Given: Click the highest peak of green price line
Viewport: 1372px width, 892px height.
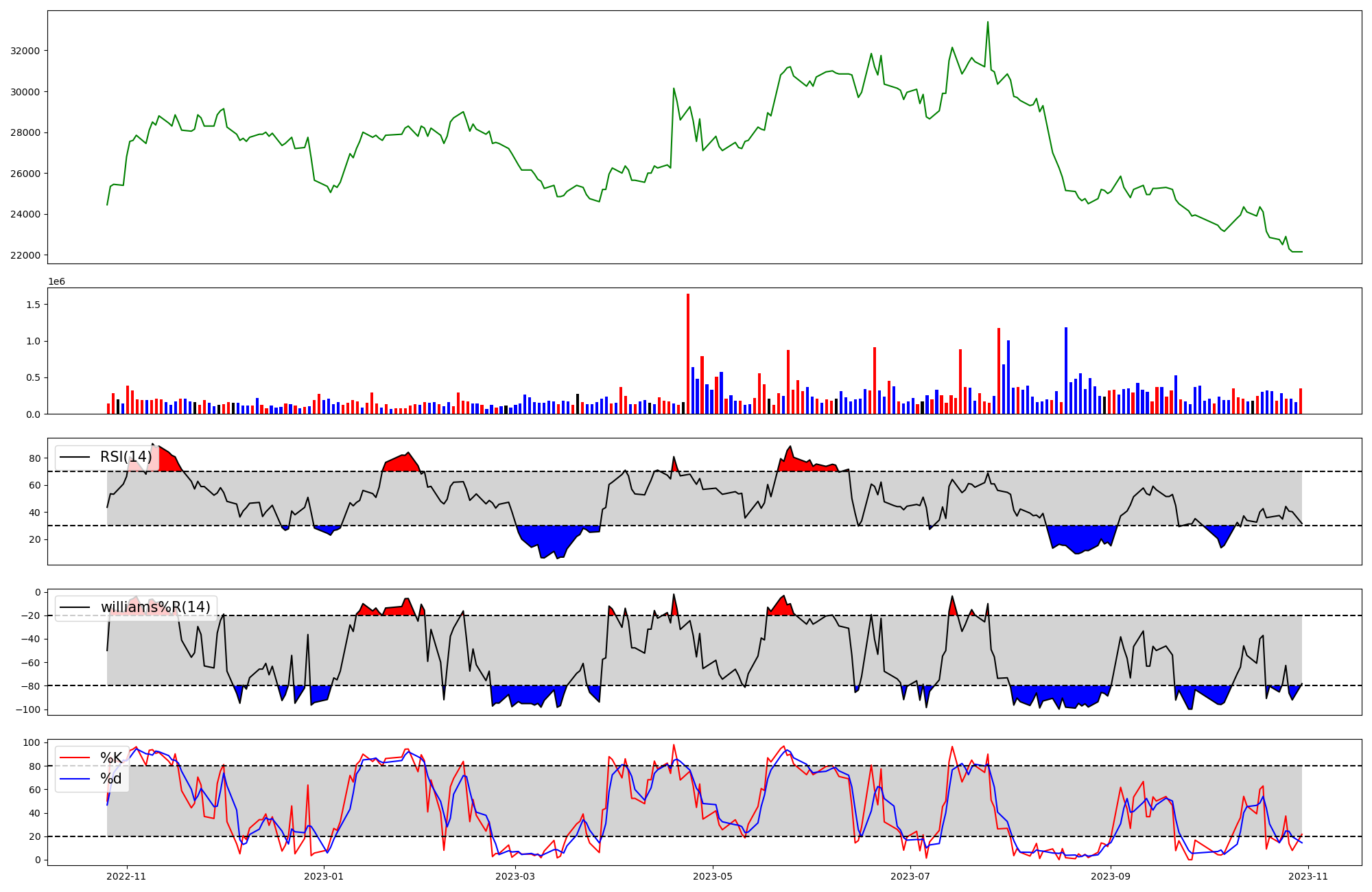Looking at the screenshot, I should [x=988, y=23].
